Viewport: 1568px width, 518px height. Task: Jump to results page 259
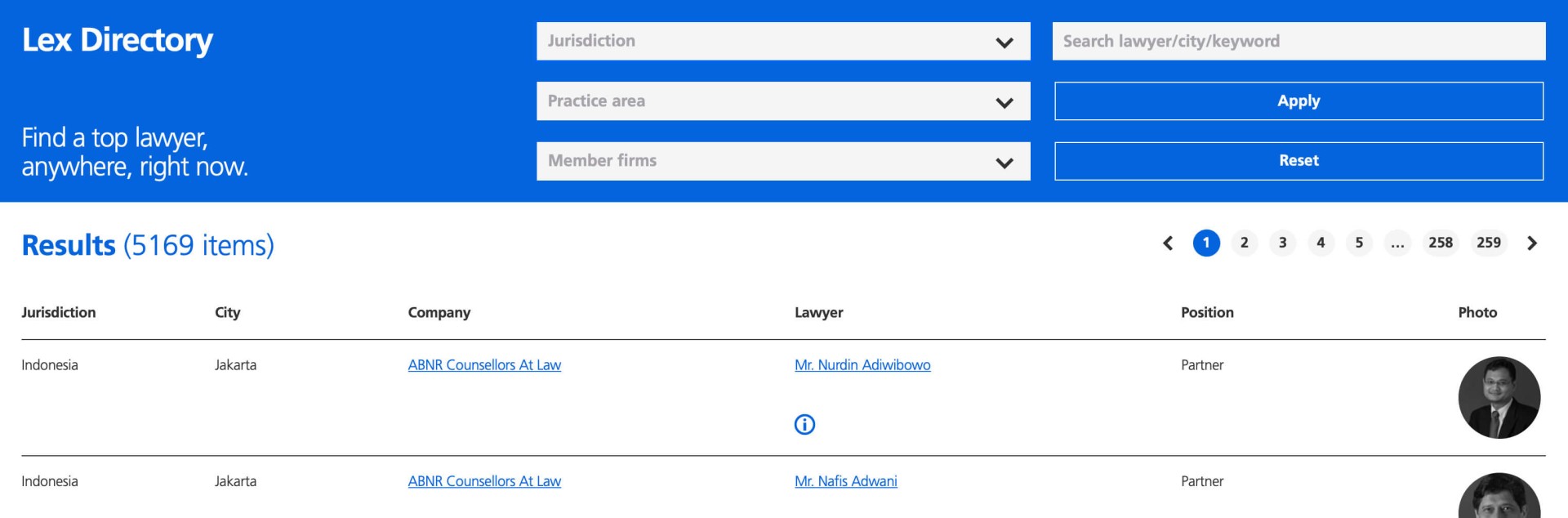(1490, 243)
